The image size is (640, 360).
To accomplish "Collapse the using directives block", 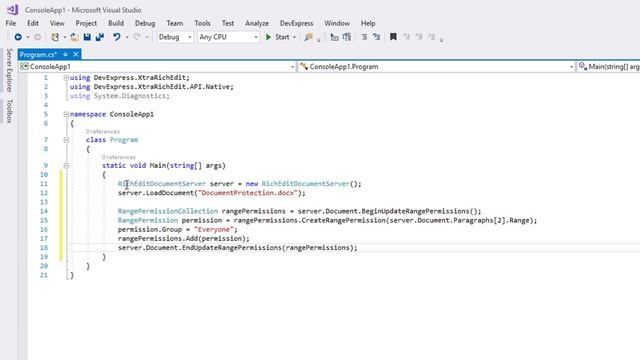I will [x=66, y=78].
